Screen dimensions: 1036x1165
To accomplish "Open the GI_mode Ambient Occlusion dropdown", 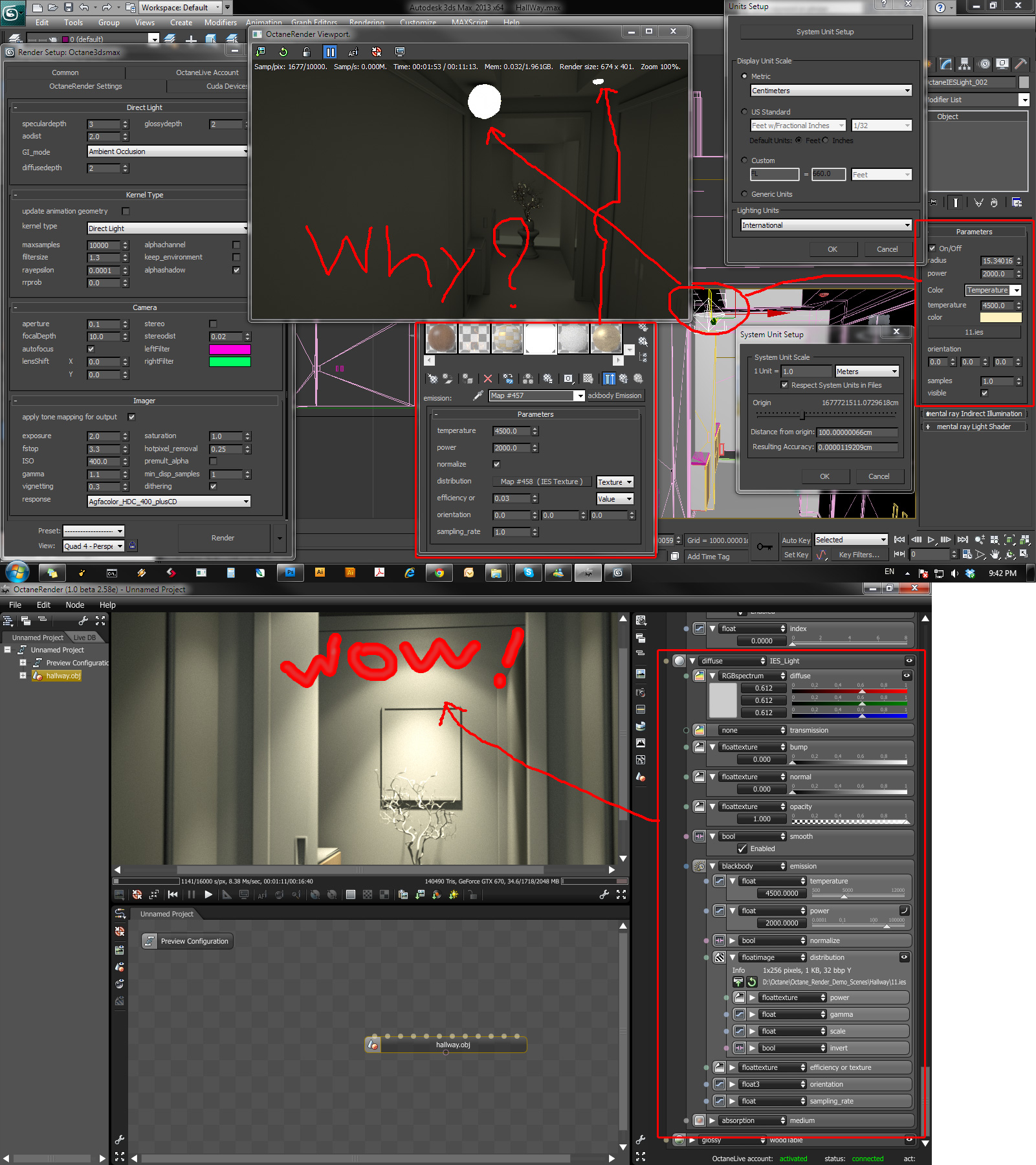I will click(x=168, y=151).
